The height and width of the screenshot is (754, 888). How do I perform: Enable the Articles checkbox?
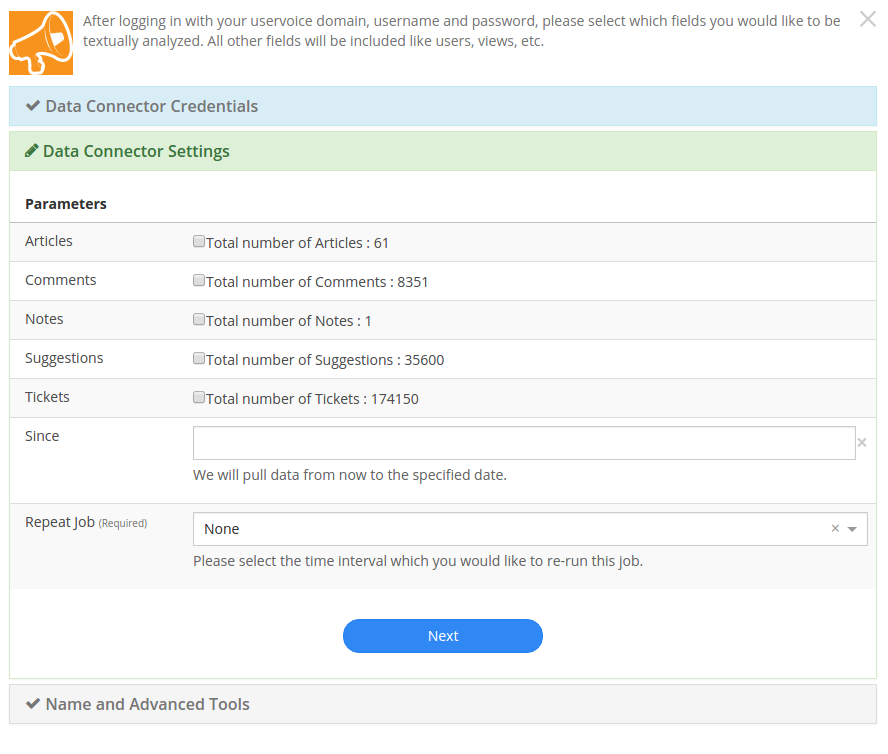coord(199,241)
